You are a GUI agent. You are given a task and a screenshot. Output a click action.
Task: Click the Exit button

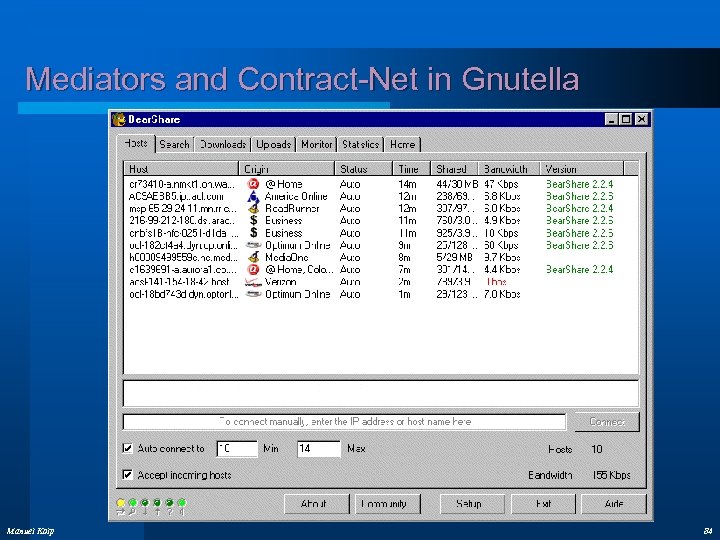[543, 504]
